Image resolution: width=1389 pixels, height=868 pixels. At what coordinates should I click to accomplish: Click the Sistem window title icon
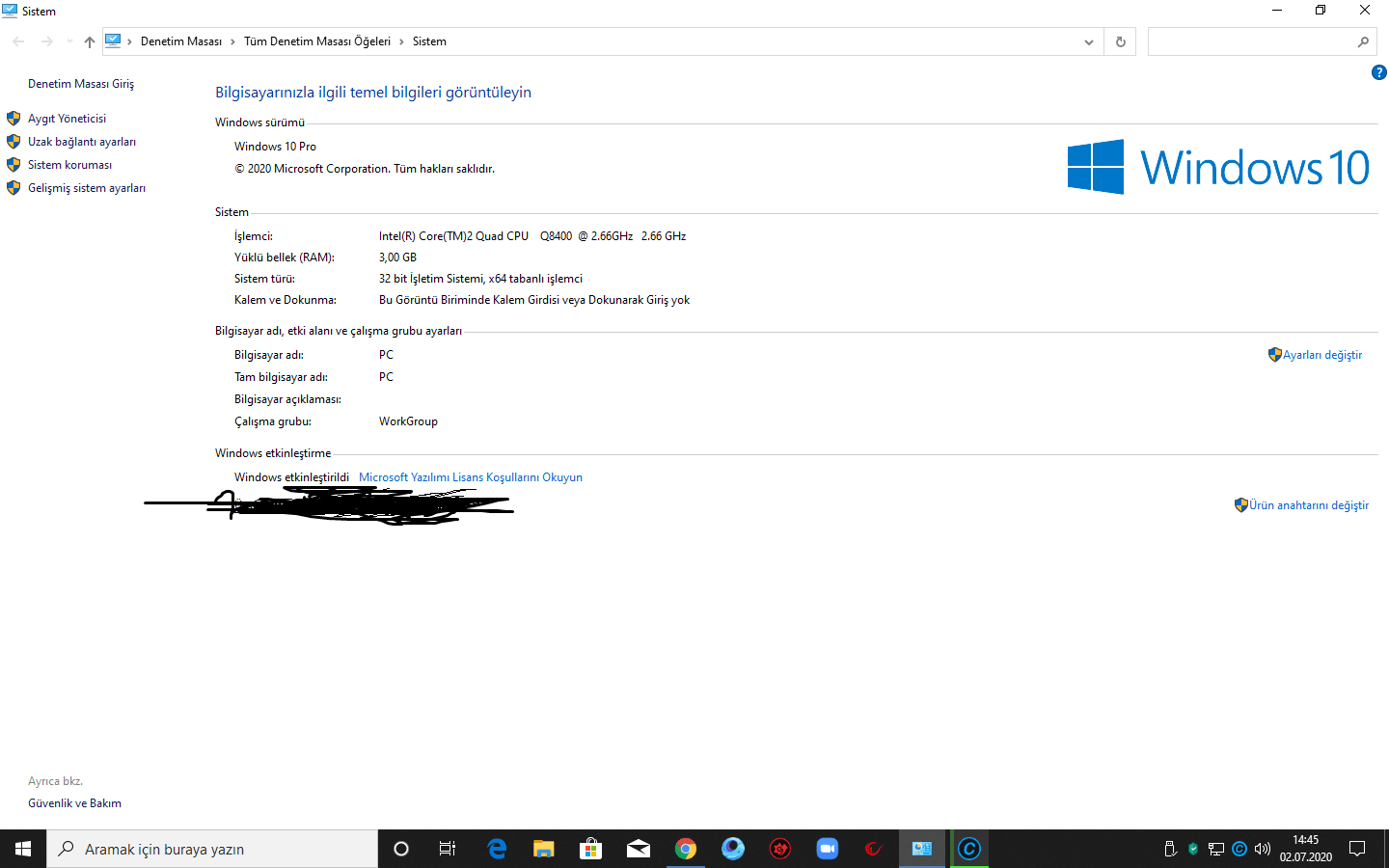[x=10, y=11]
